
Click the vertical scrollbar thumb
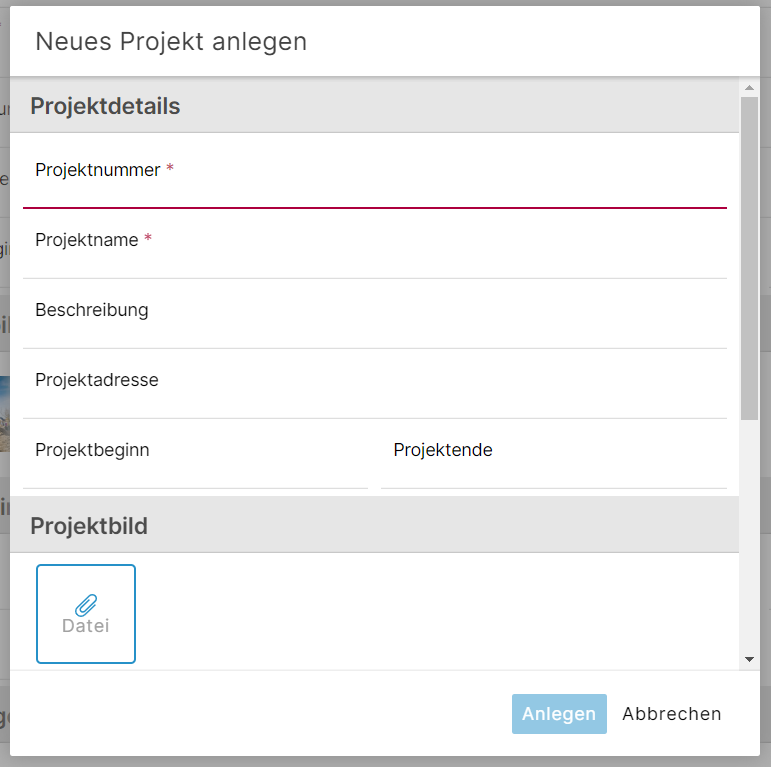pyautogui.click(x=749, y=258)
